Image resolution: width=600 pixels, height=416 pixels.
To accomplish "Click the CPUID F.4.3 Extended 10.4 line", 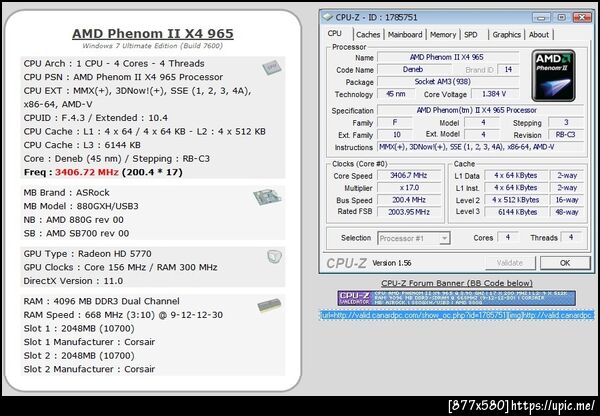I will [x=96, y=118].
